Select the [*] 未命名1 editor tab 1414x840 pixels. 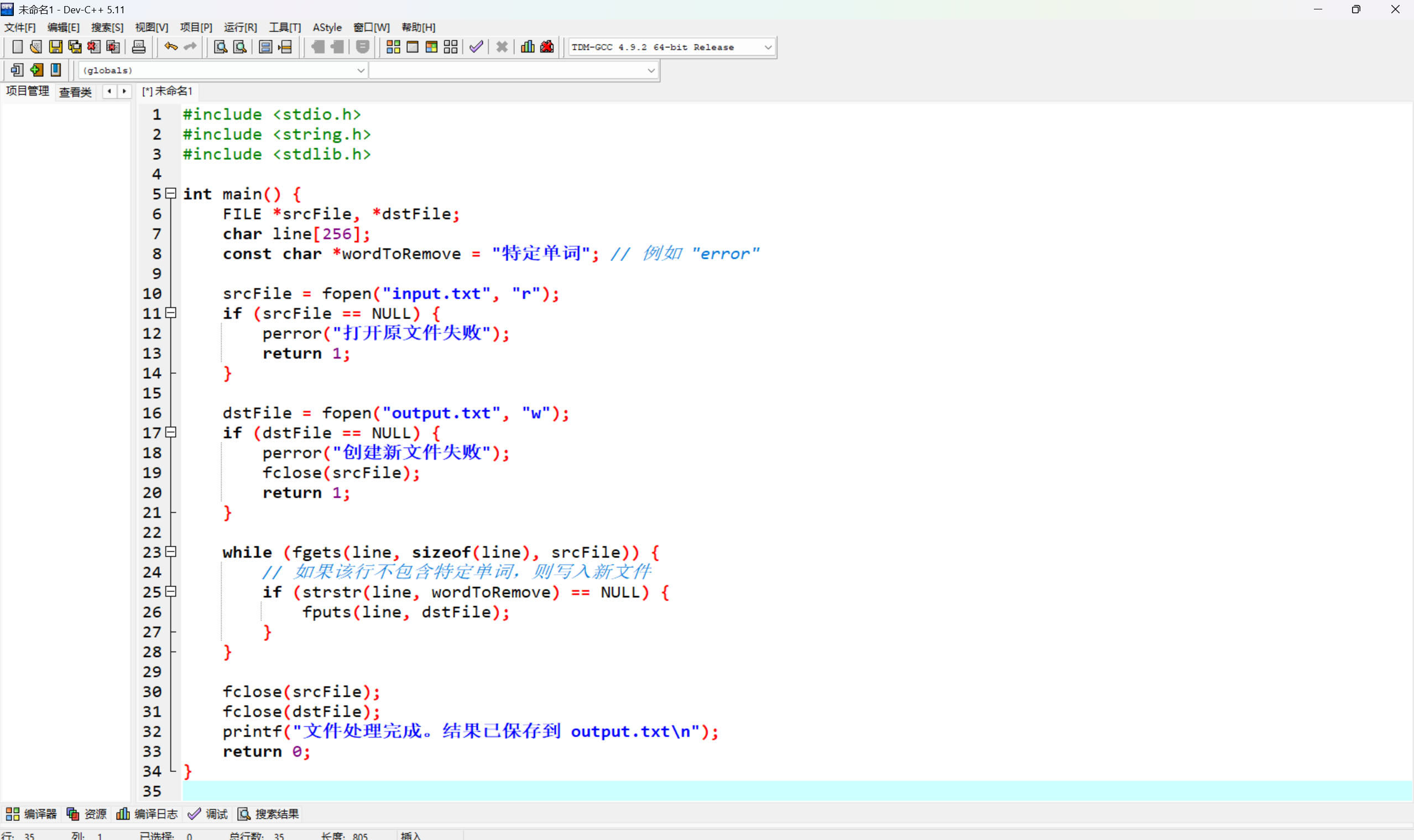pos(168,91)
